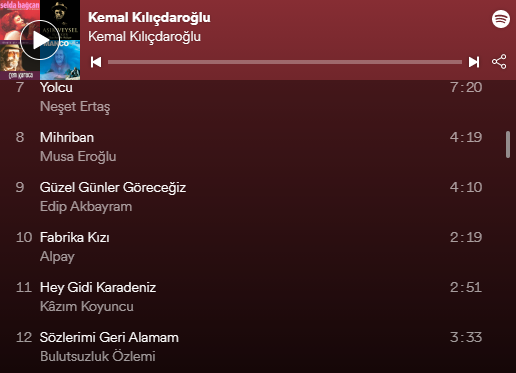Select the Selda Bağcan album cover
This screenshot has width=516, height=373.
(20, 20)
